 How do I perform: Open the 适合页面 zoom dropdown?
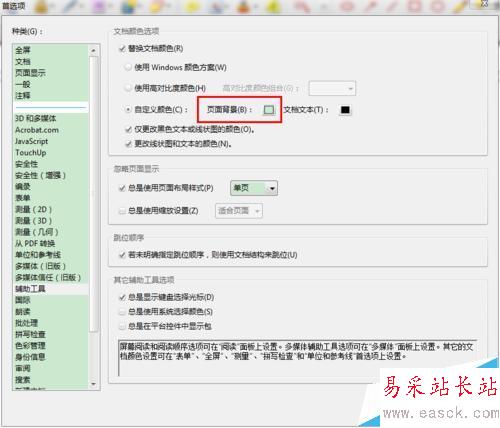[239, 211]
